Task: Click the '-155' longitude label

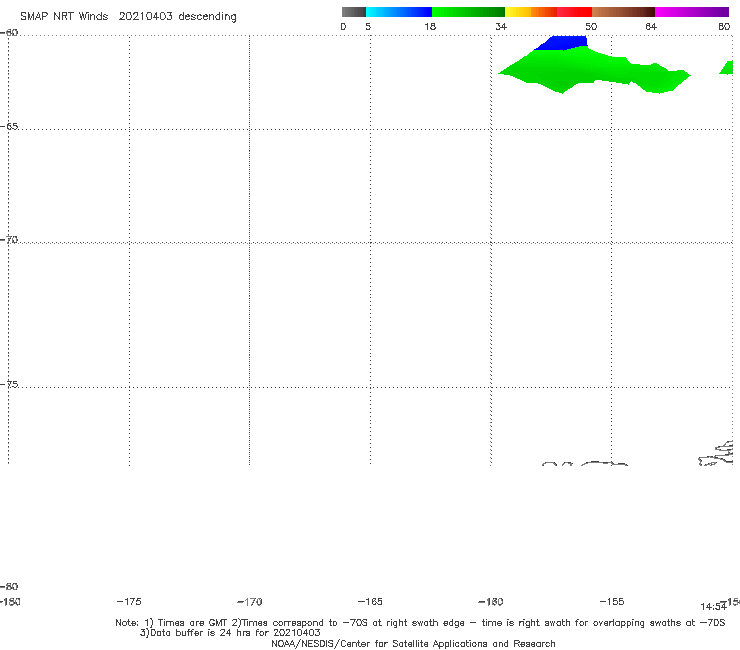Action: [612, 602]
